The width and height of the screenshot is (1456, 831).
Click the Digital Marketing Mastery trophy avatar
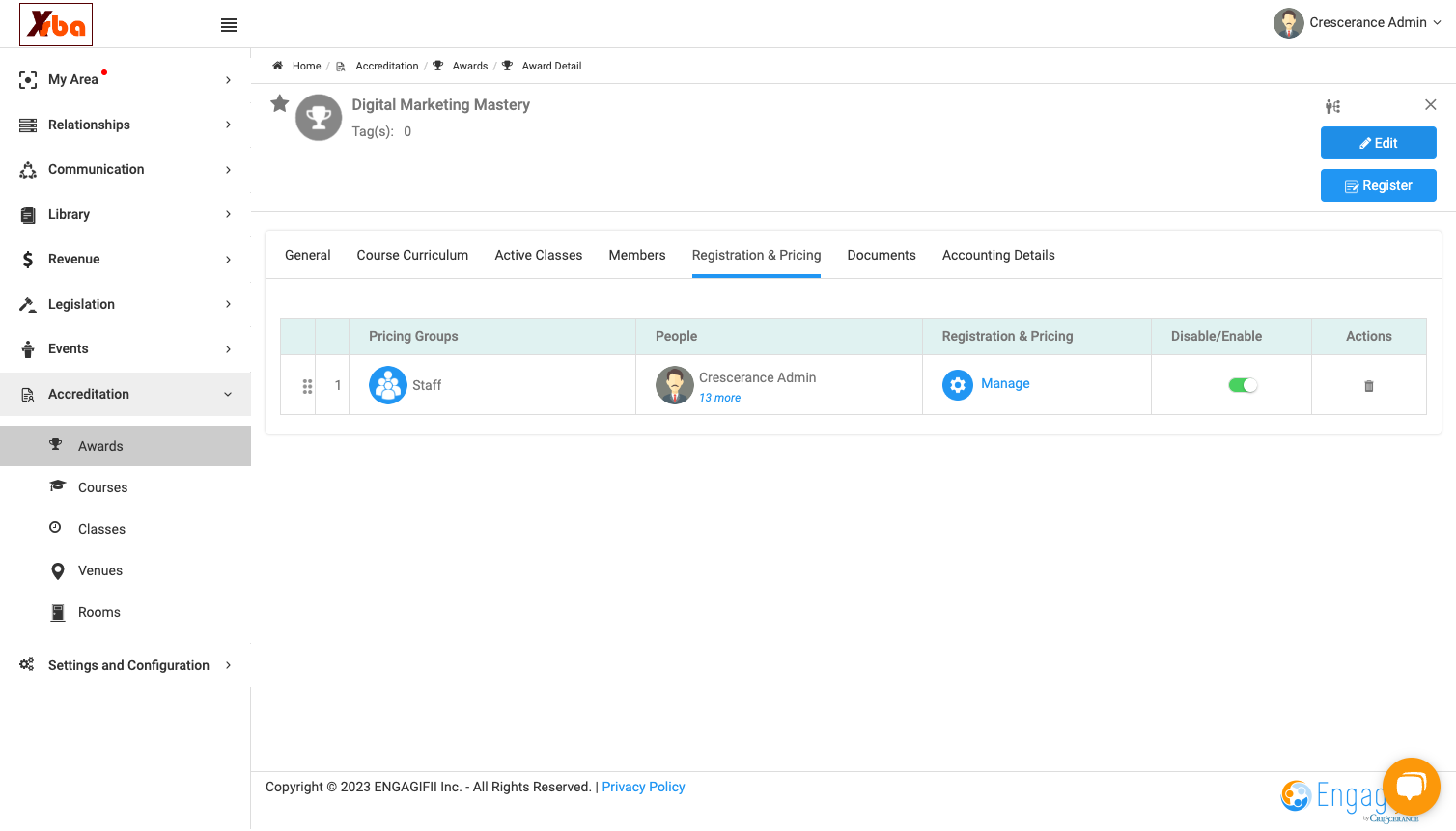319,118
